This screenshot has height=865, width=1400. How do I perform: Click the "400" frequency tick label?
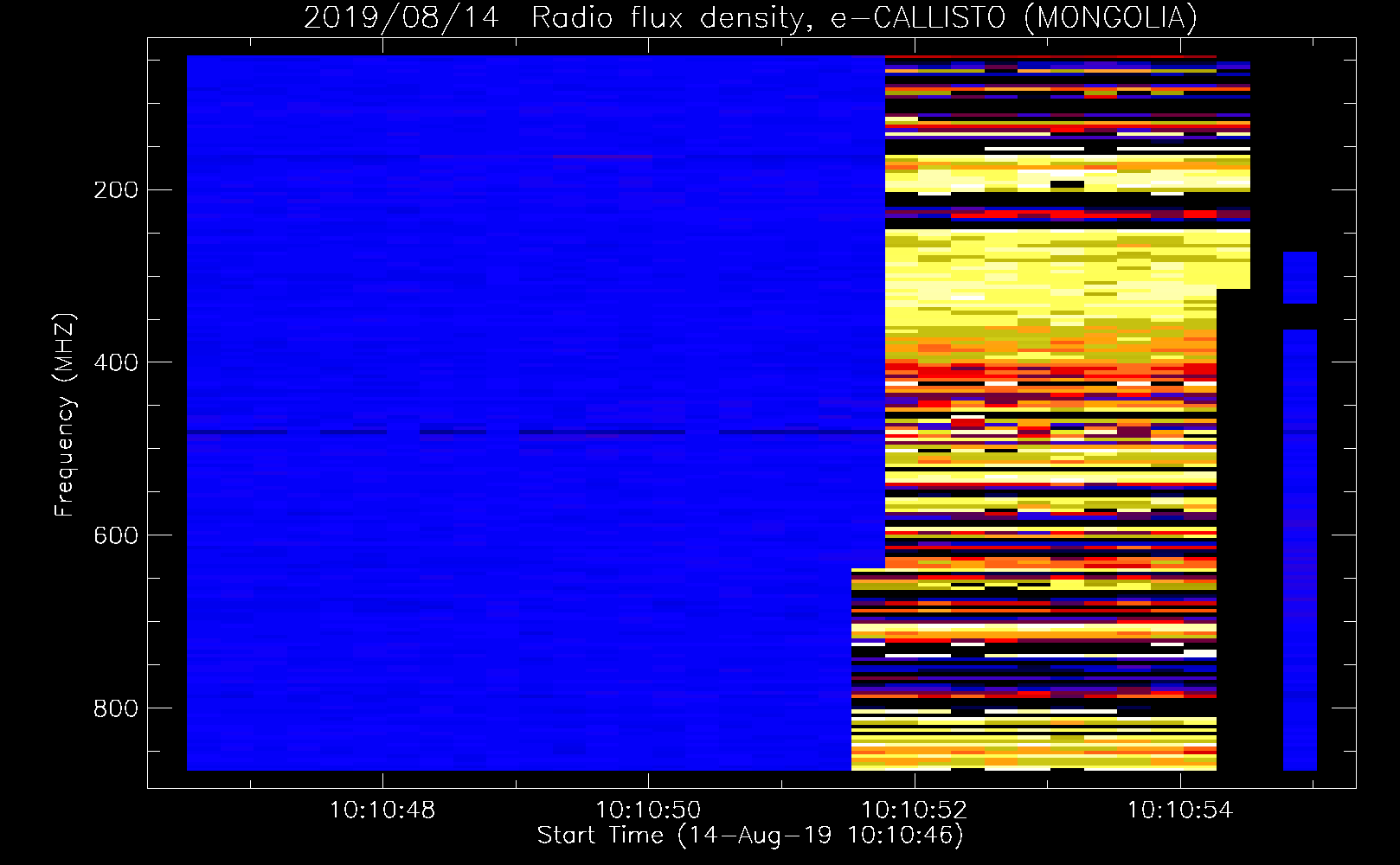[x=116, y=362]
